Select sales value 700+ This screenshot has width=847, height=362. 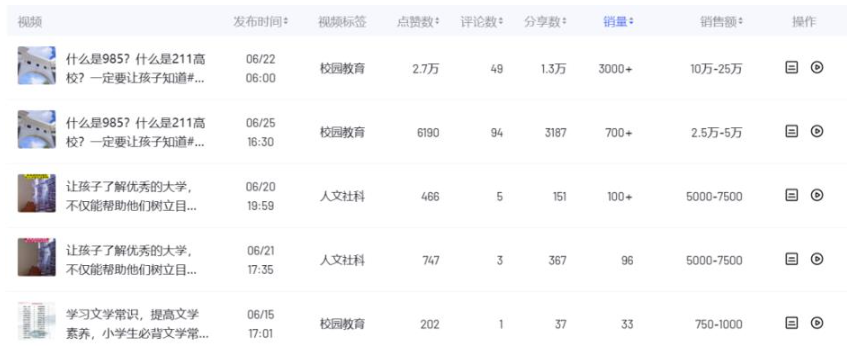coord(619,132)
